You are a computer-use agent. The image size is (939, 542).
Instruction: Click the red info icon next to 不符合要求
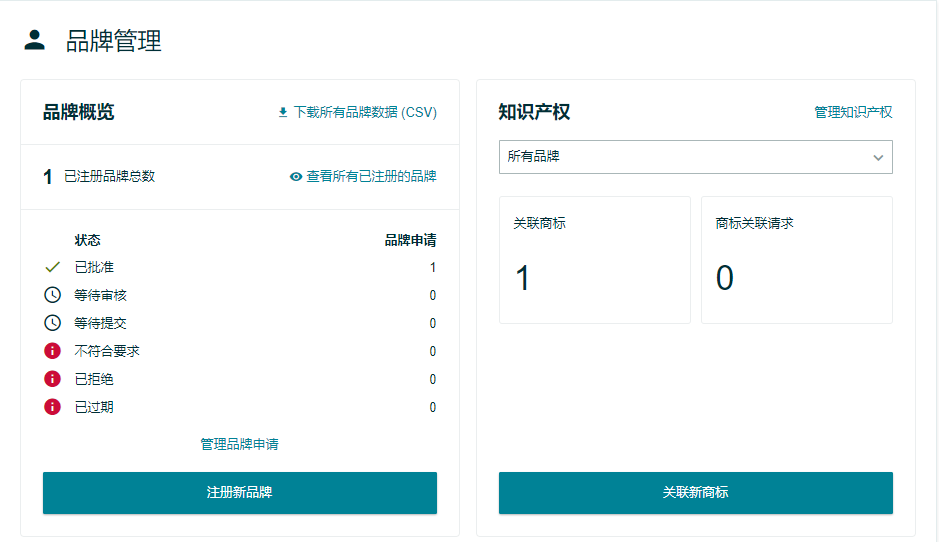(x=53, y=352)
